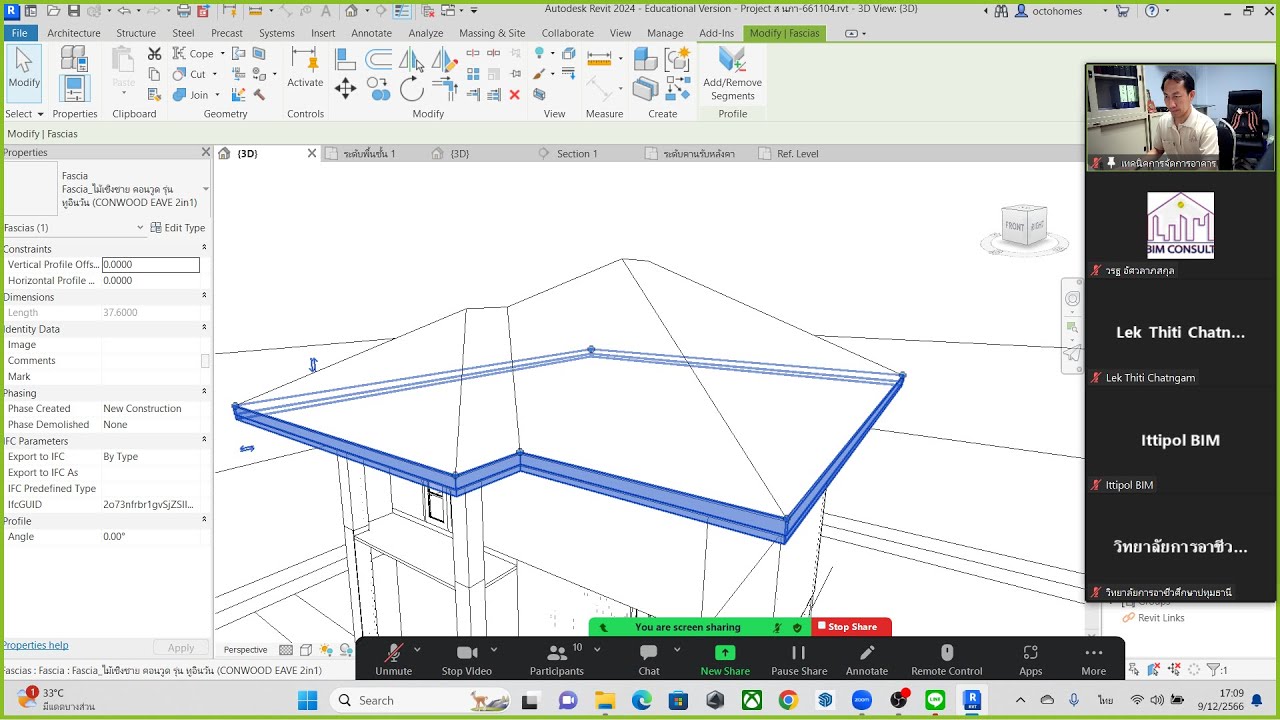Click the Edit Type button
This screenshot has width=1280, height=720.
[178, 228]
